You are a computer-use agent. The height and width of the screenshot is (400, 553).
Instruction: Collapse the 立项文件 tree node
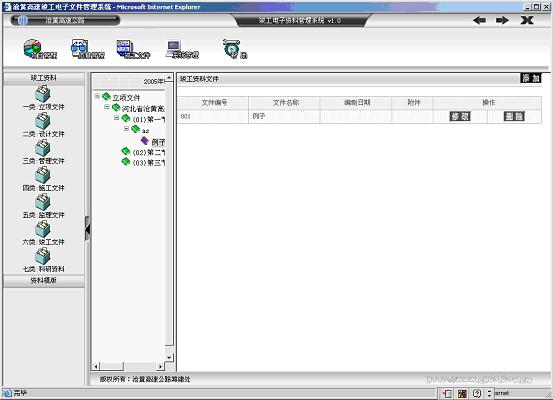97,96
